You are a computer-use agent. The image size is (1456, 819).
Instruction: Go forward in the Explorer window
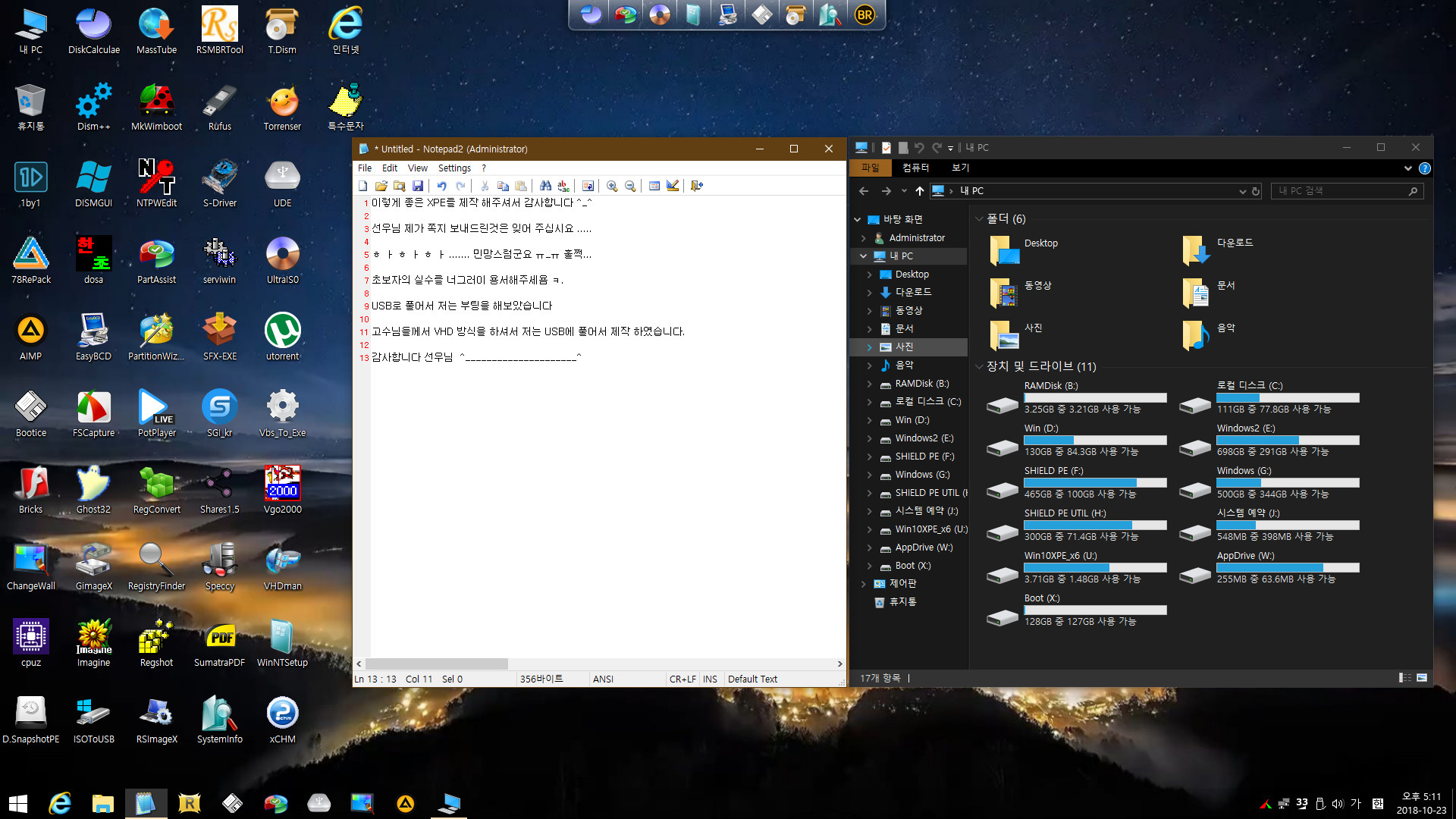(x=886, y=191)
